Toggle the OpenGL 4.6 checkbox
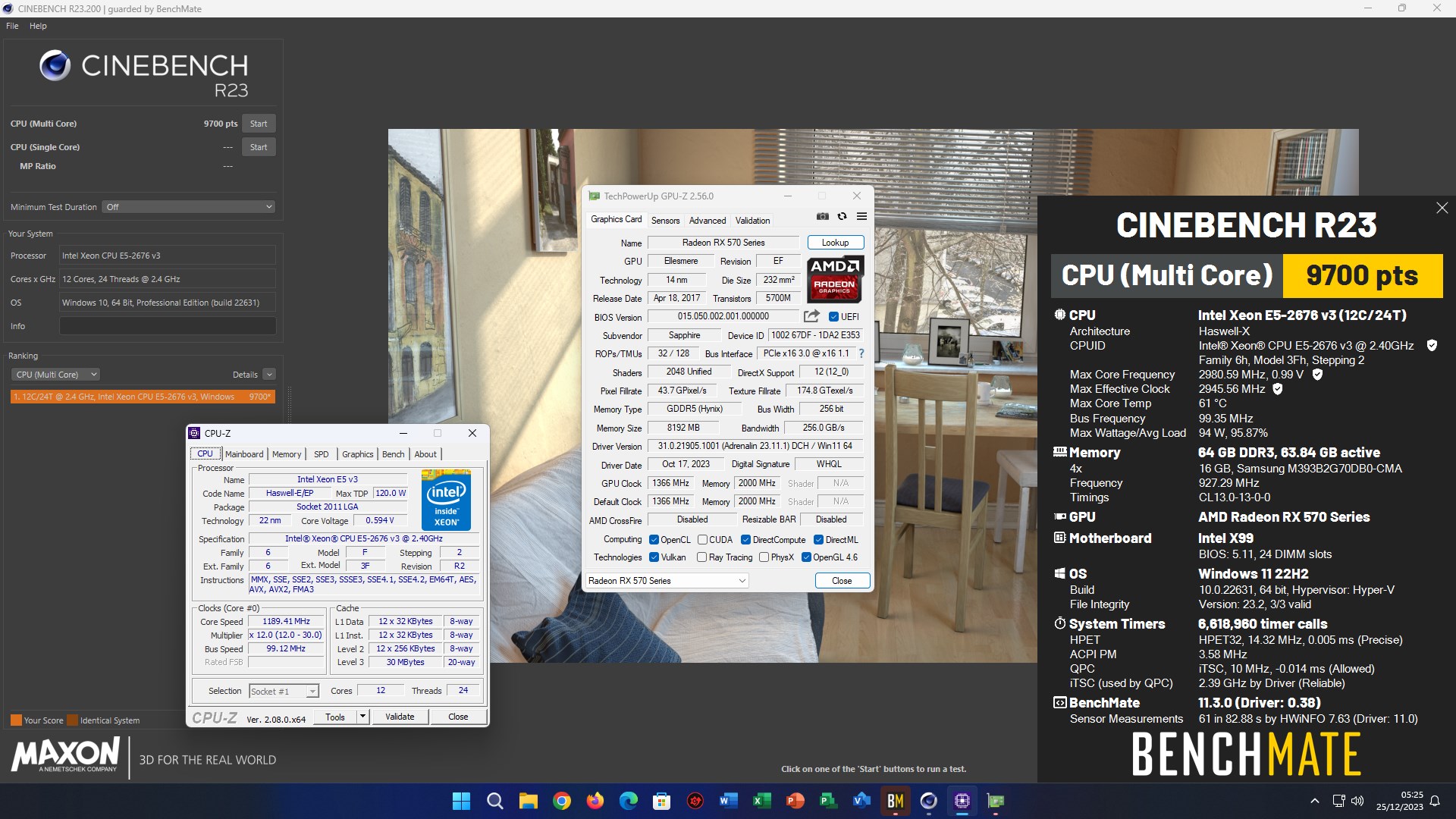 pos(806,557)
